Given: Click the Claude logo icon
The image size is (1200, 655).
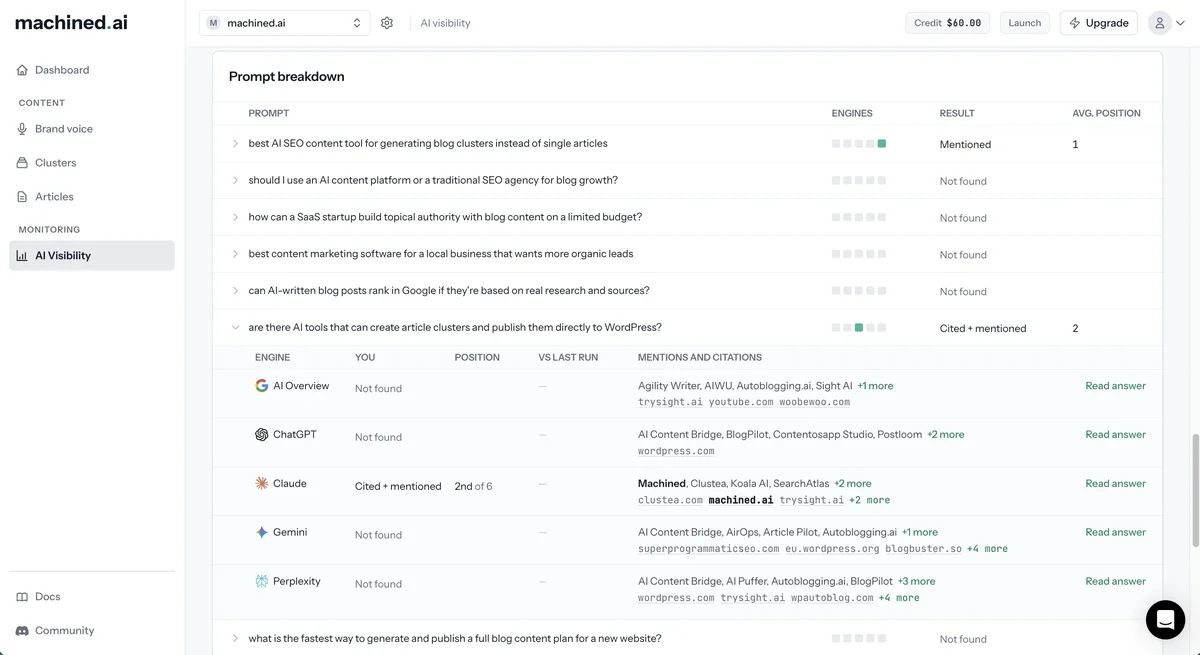Looking at the screenshot, I should click(262, 484).
